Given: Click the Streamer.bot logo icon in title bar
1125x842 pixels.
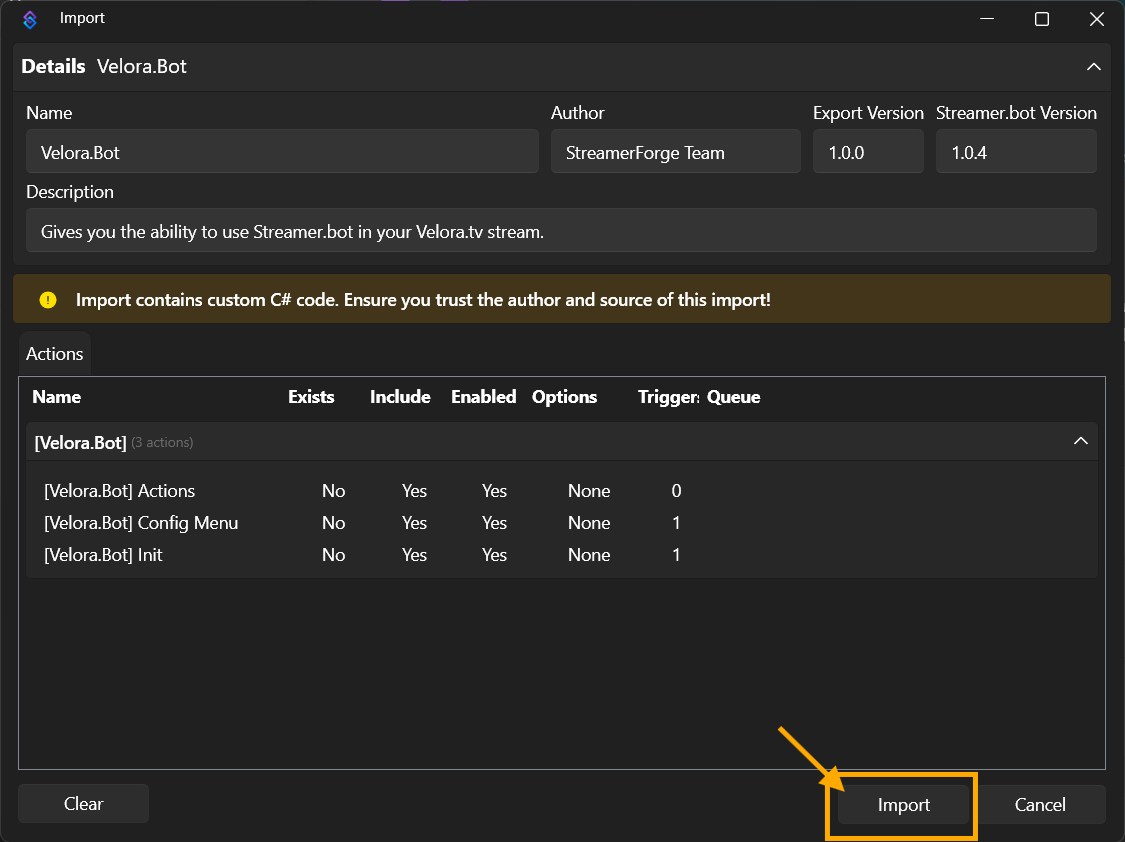Looking at the screenshot, I should (30, 19).
